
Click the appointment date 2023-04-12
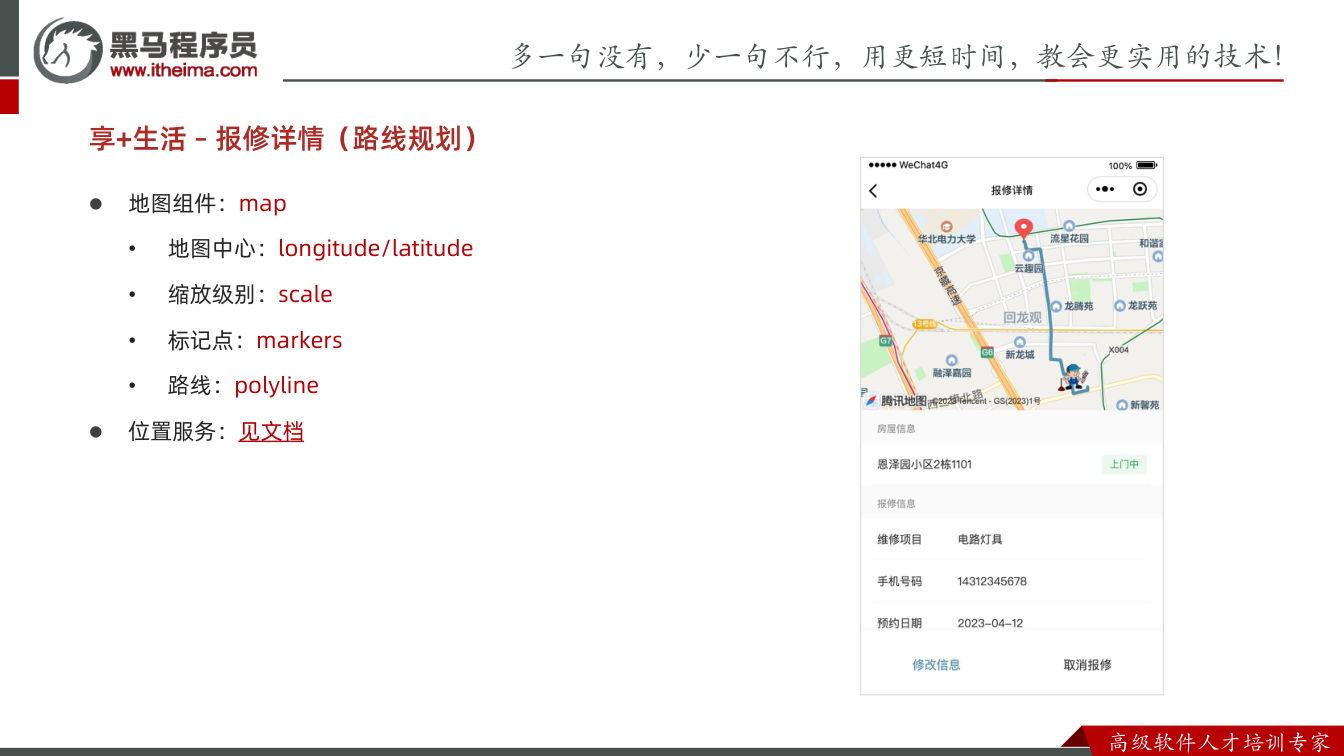(990, 623)
